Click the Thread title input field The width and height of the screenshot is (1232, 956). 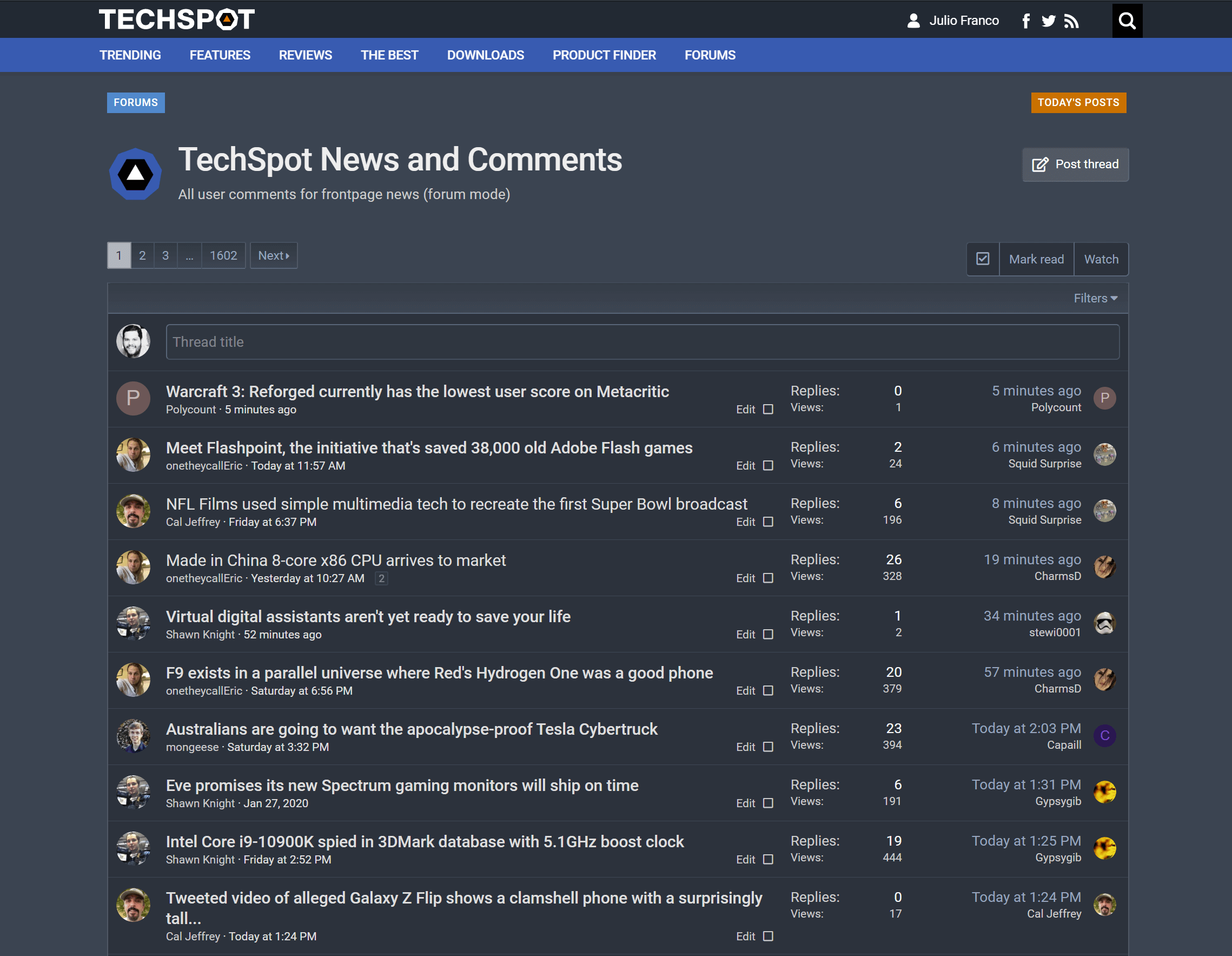click(643, 342)
